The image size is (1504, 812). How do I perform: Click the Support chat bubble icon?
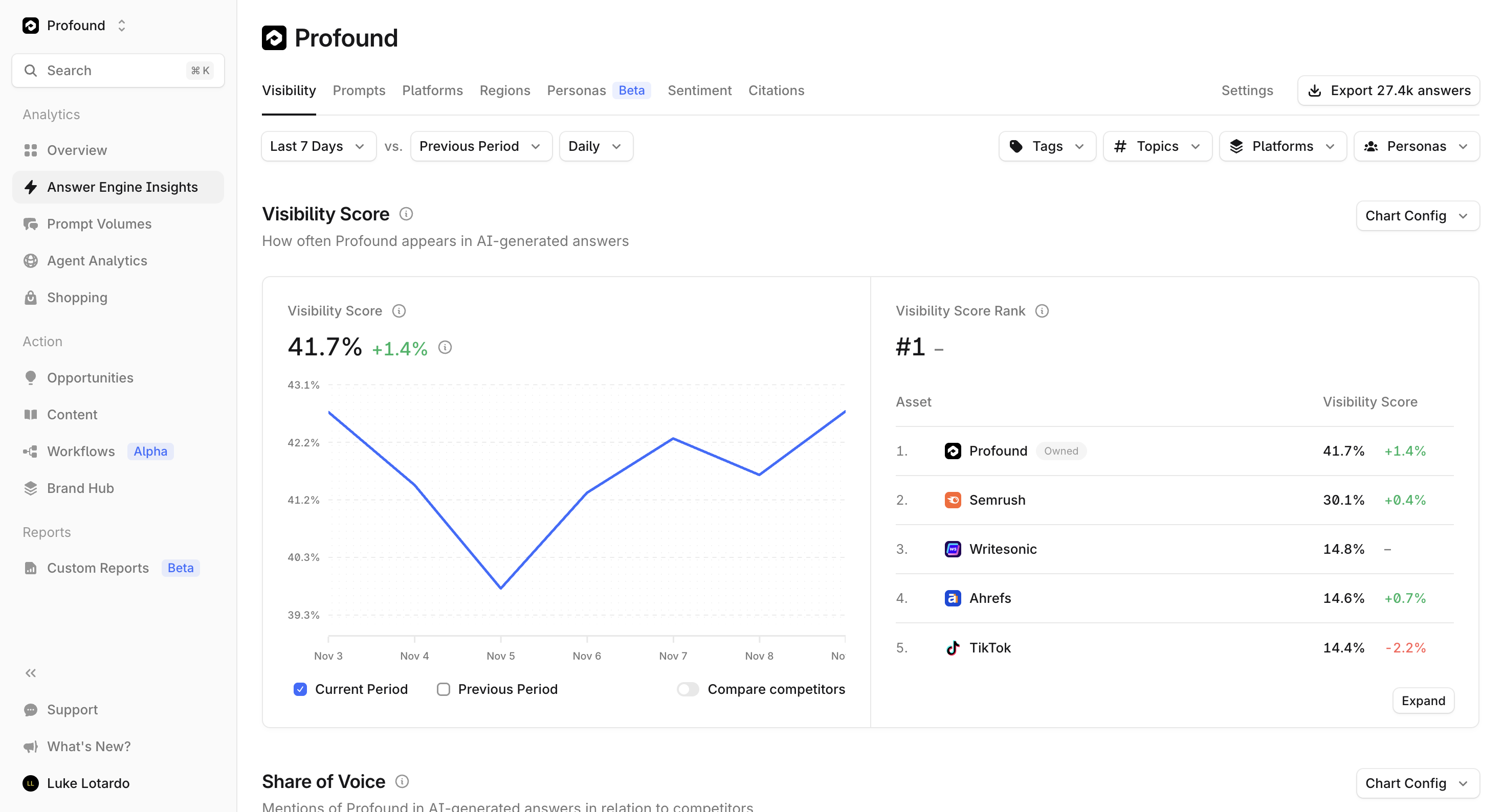(30, 710)
